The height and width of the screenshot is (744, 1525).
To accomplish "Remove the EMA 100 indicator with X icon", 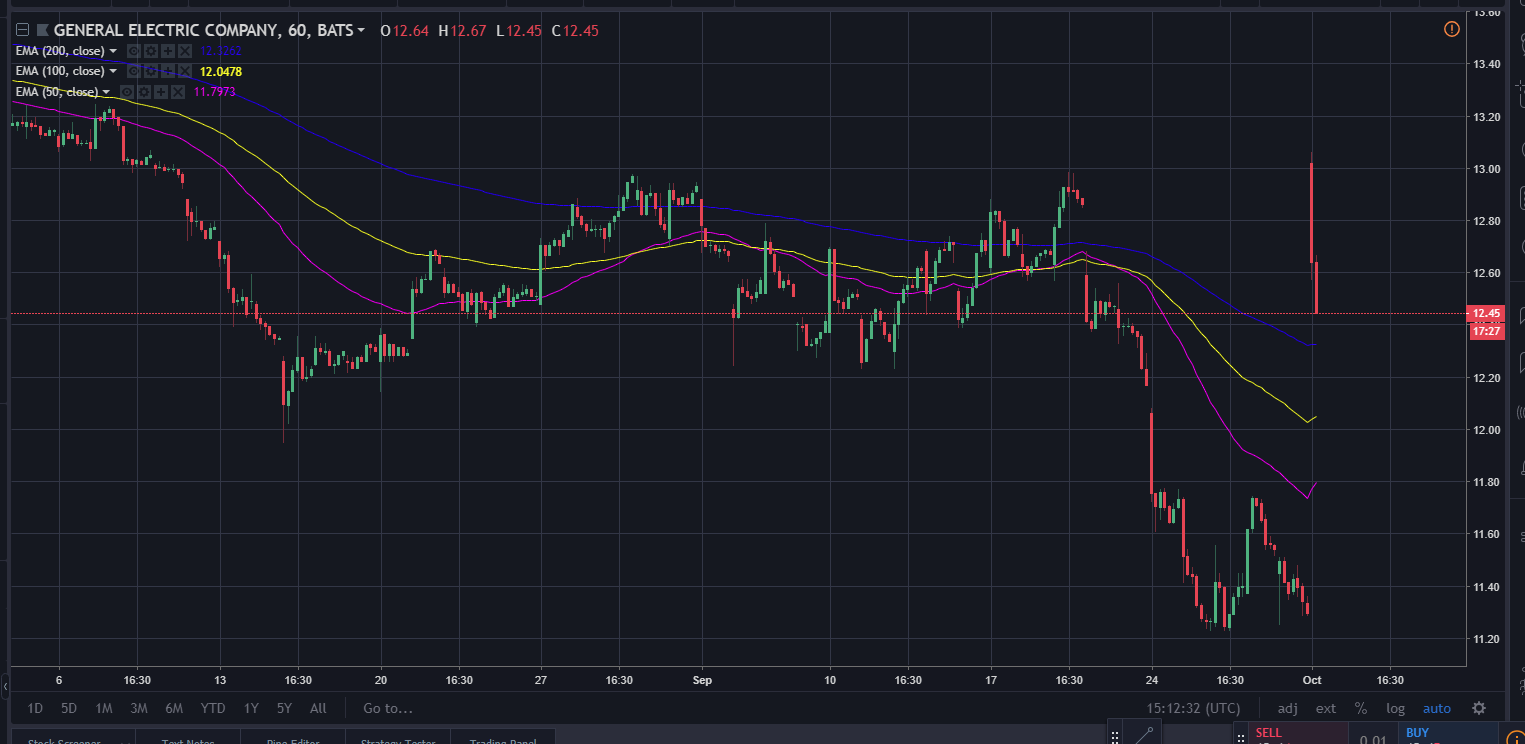I will tap(185, 71).
